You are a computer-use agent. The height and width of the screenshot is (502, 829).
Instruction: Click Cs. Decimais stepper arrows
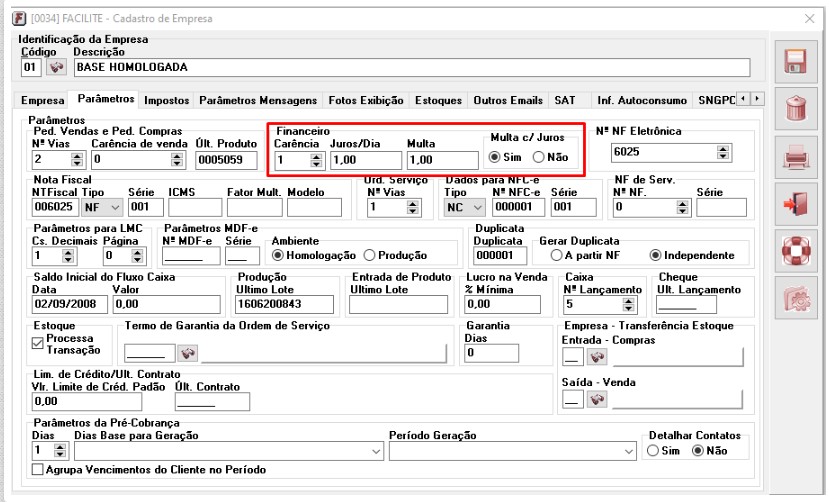pos(68,256)
